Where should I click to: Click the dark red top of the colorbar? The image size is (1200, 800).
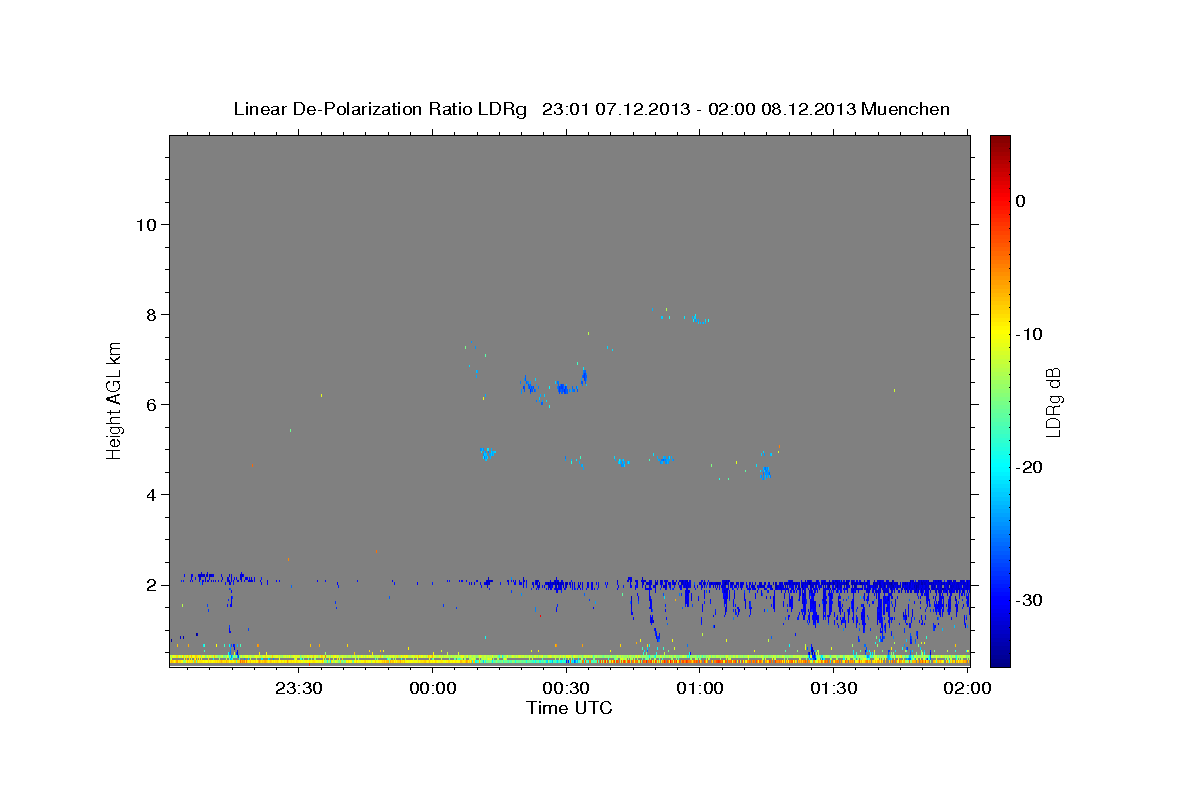tap(1000, 142)
